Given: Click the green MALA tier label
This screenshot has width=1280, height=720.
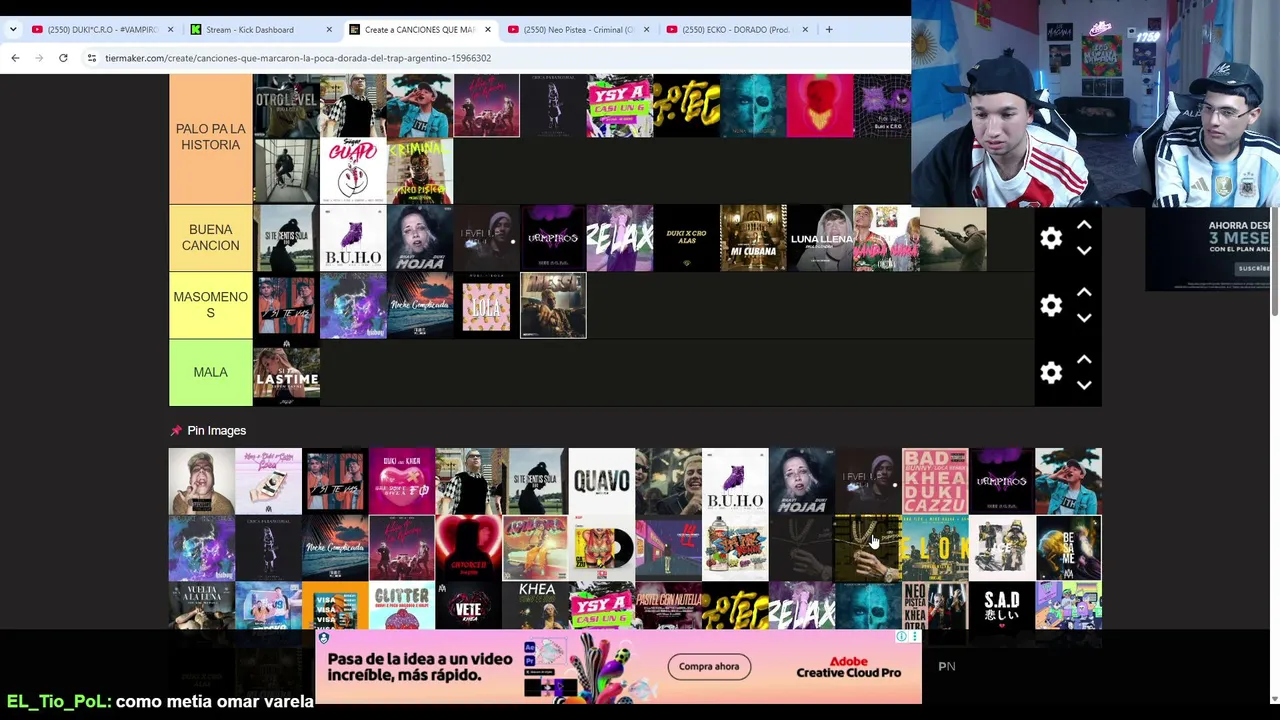Looking at the screenshot, I should [211, 372].
